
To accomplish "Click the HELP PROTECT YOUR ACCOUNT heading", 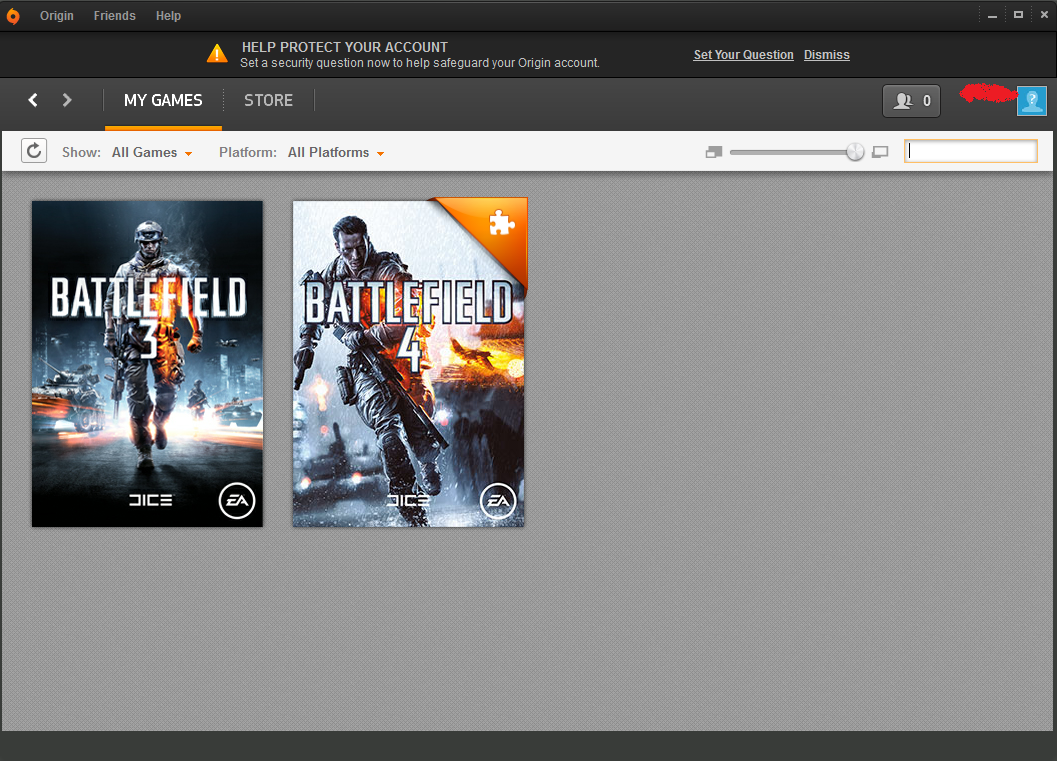I will coord(344,47).
